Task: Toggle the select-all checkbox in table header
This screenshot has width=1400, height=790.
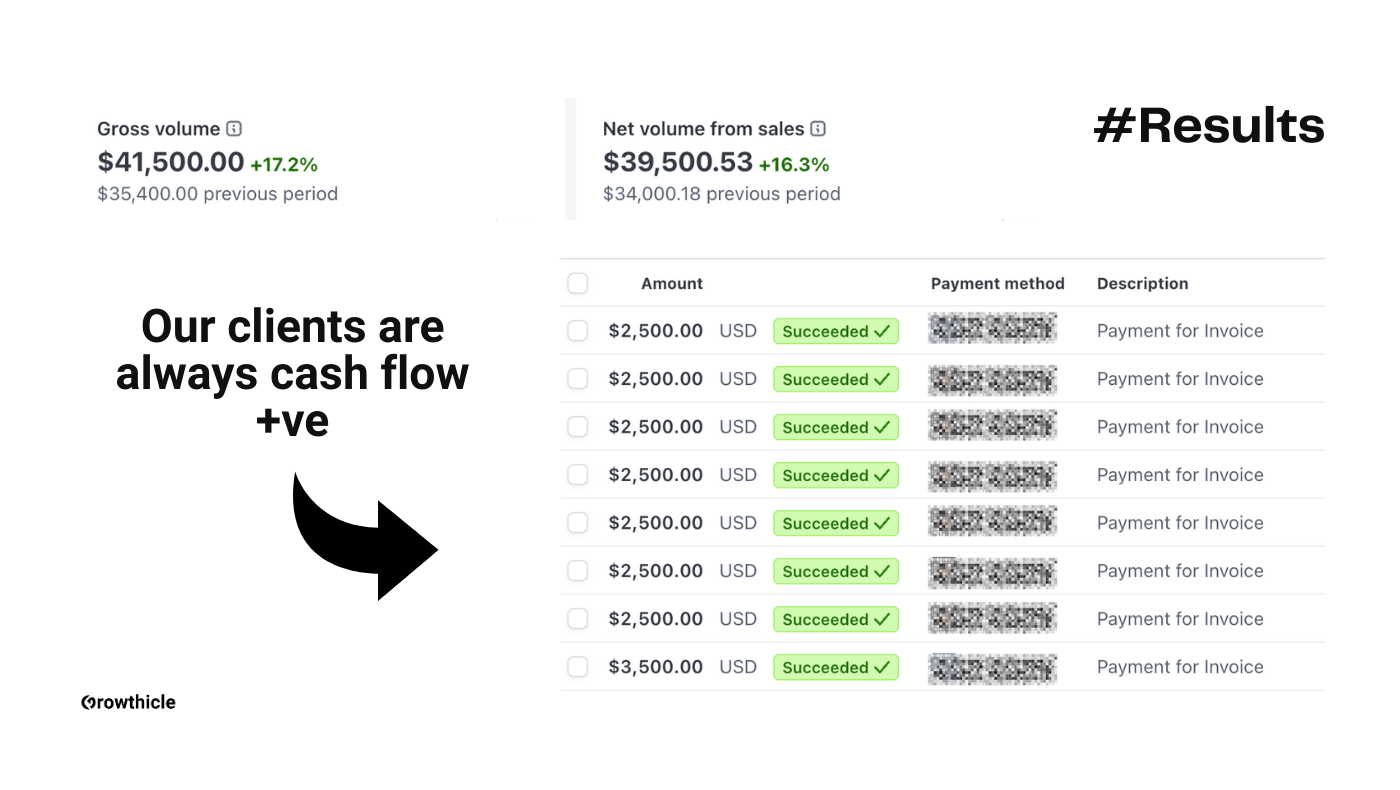Action: point(578,284)
